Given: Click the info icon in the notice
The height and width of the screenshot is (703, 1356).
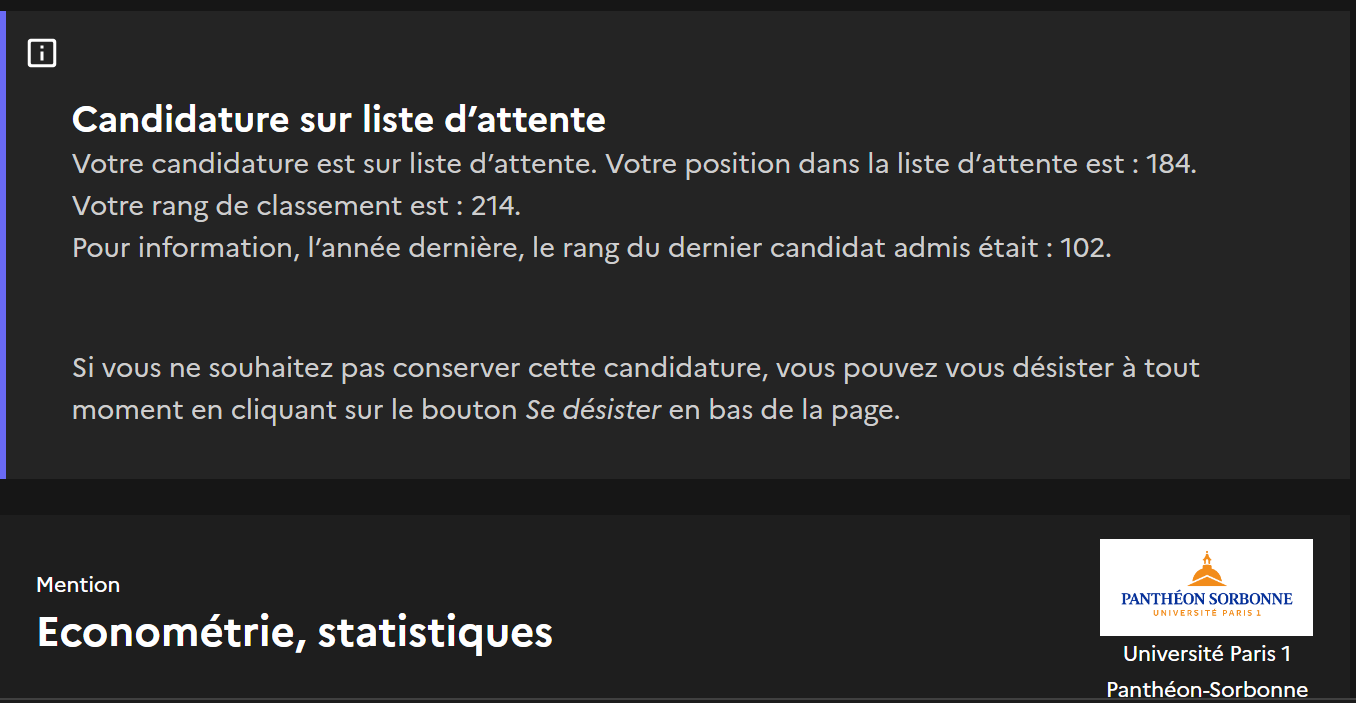Looking at the screenshot, I should tap(42, 53).
